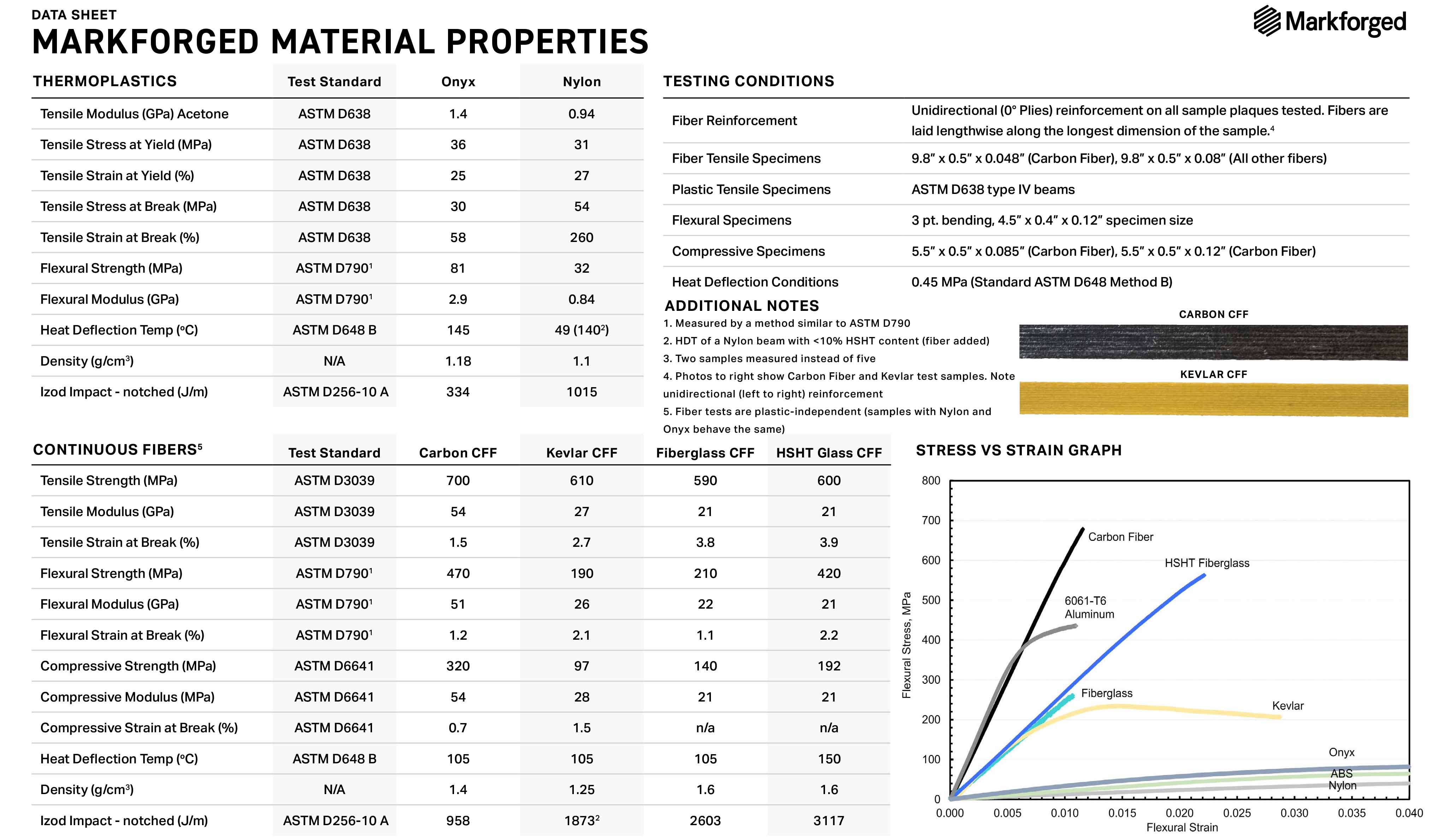Viewport: 1437px width, 840px height.
Task: Click Kevlar CFF tensile strength 610
Action: pos(582,480)
